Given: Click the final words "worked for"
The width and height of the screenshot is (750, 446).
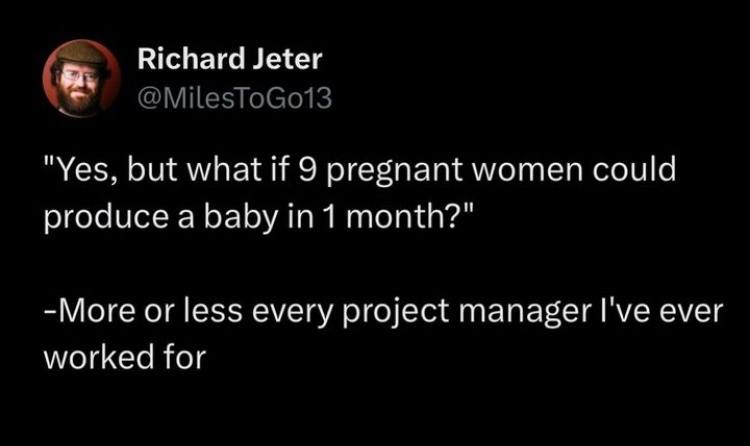Looking at the screenshot, I should click(x=125, y=357).
